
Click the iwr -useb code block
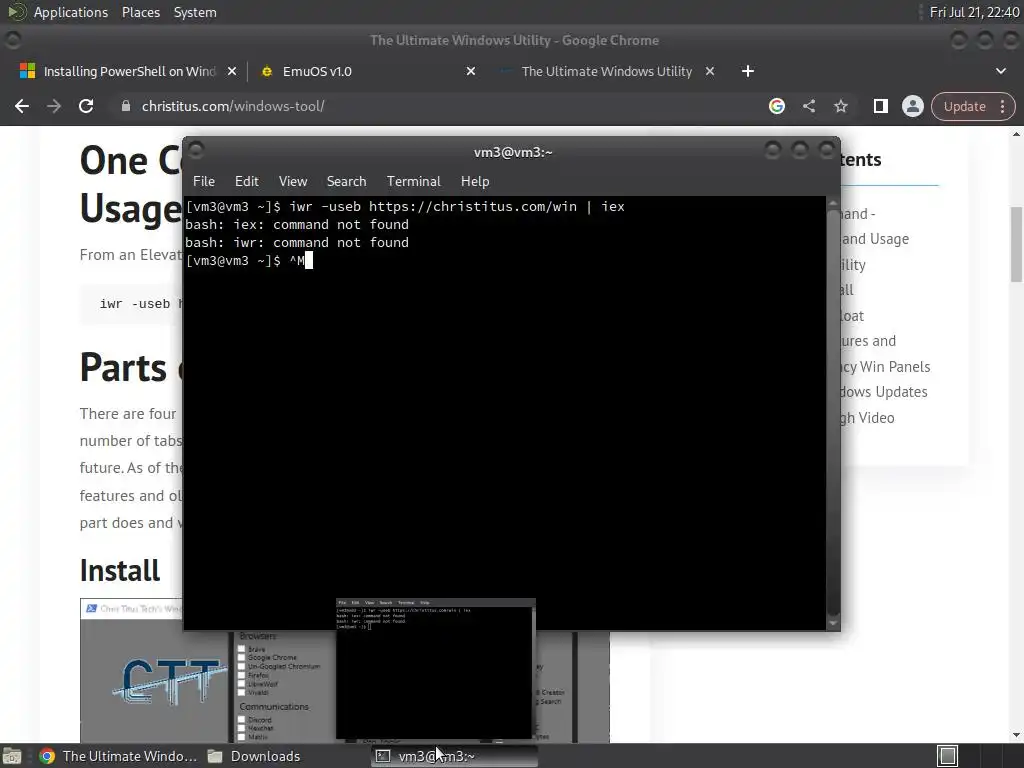(x=131, y=304)
